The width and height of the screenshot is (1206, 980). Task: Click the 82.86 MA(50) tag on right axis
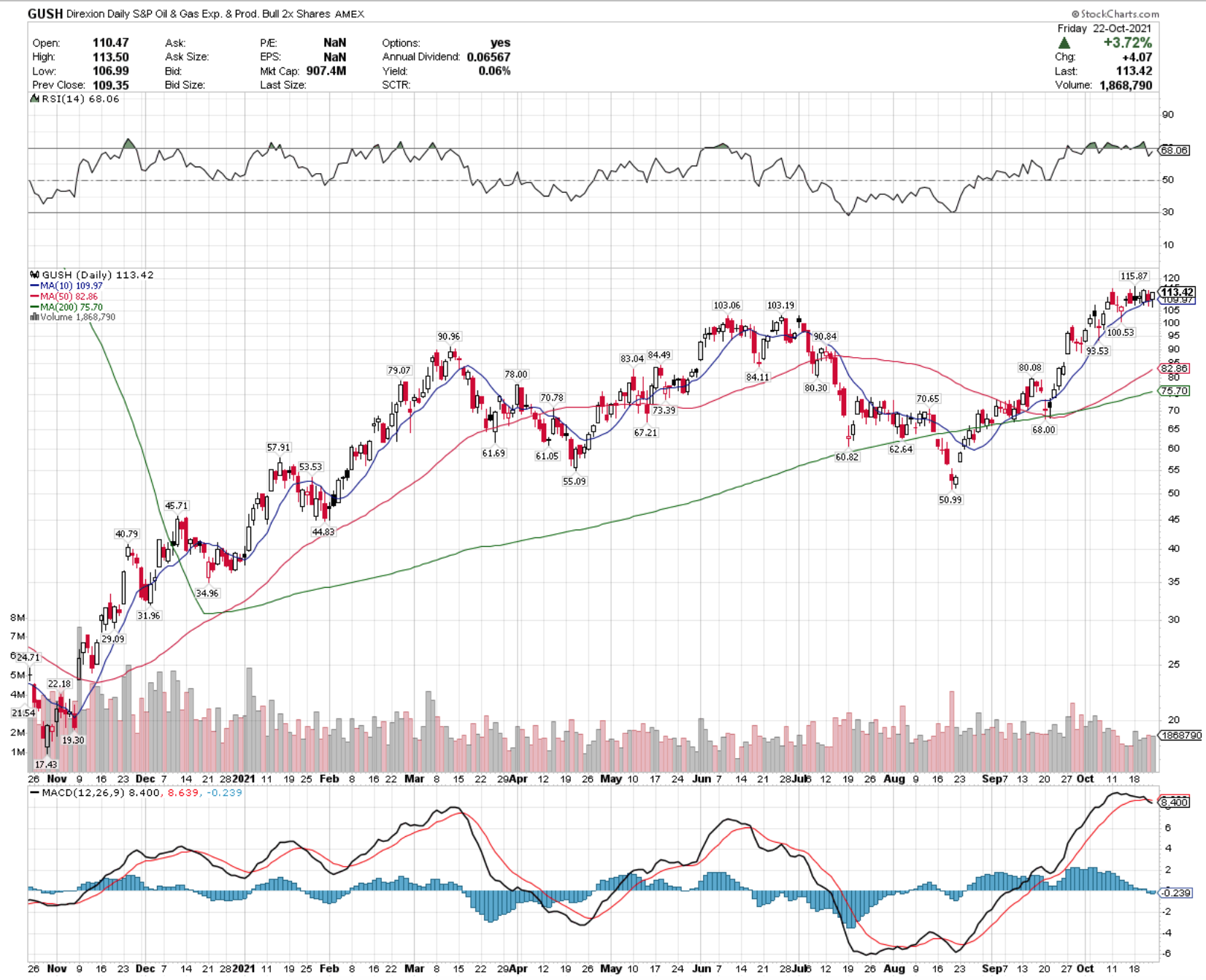point(1175,369)
